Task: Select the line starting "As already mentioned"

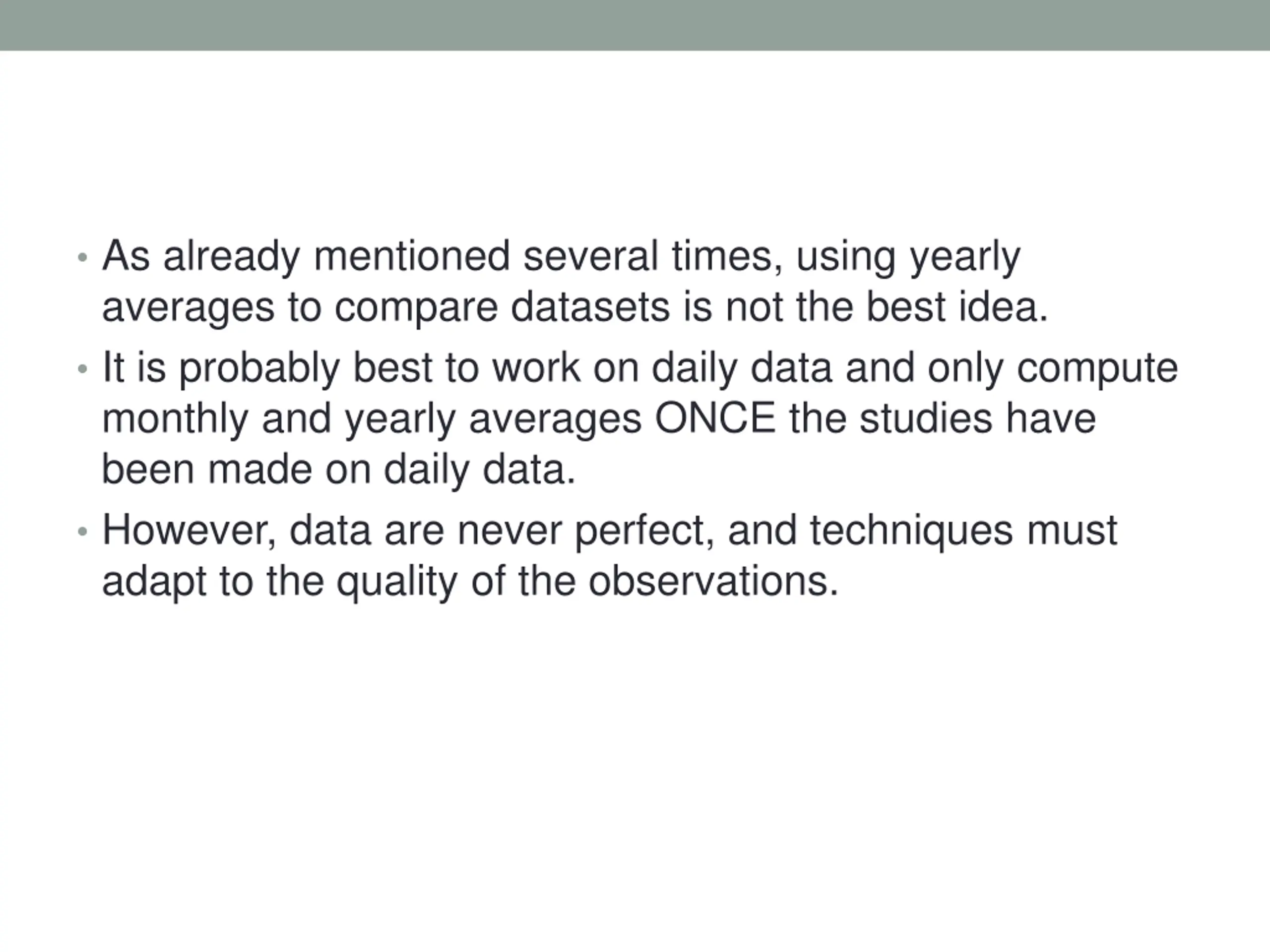Action: [561, 257]
